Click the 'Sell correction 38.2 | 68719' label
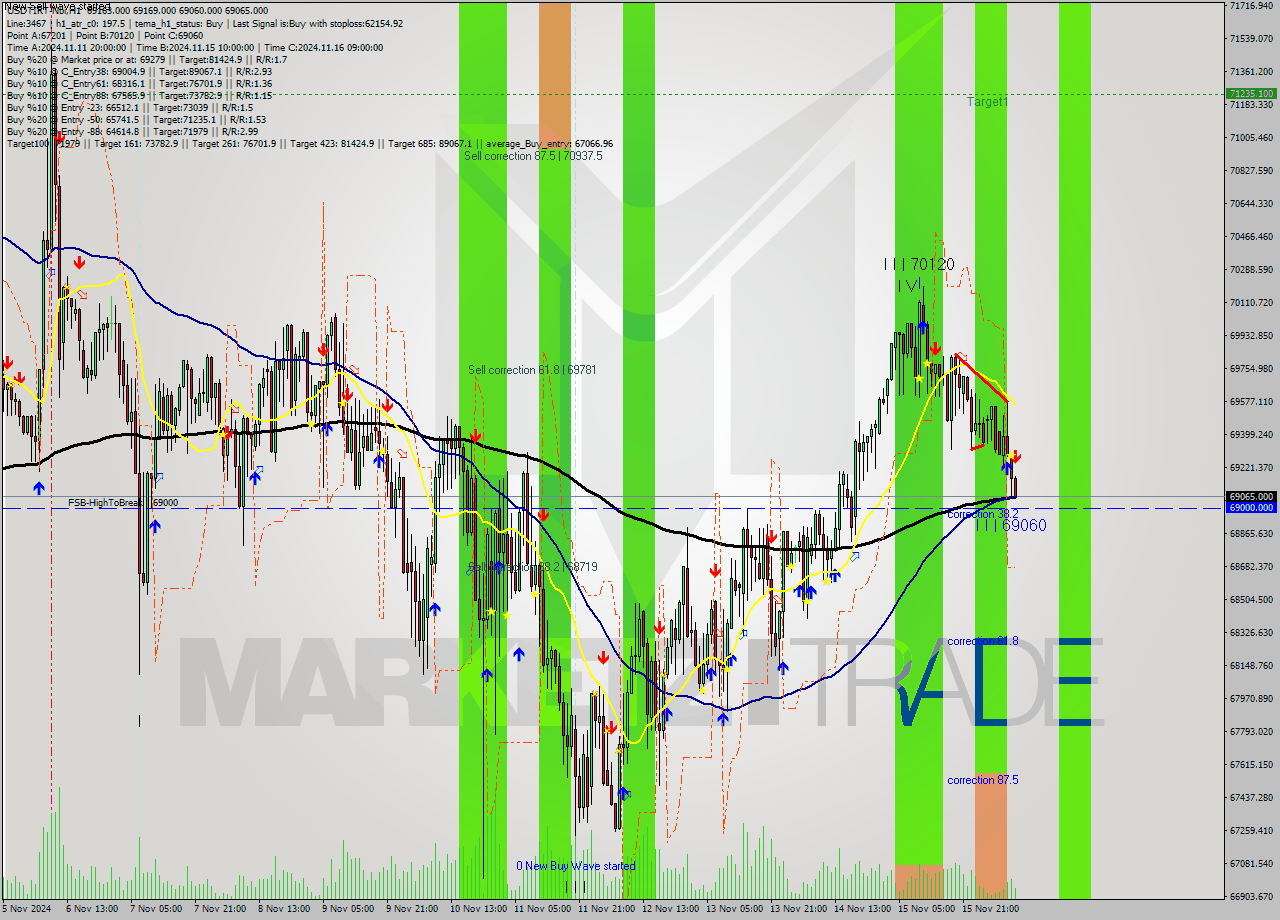This screenshot has width=1280, height=920. pos(532,567)
